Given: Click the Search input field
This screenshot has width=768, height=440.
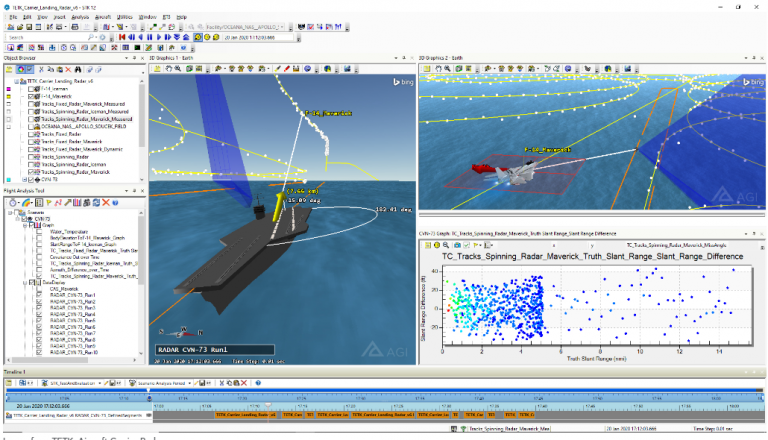Looking at the screenshot, I should 47,37.
